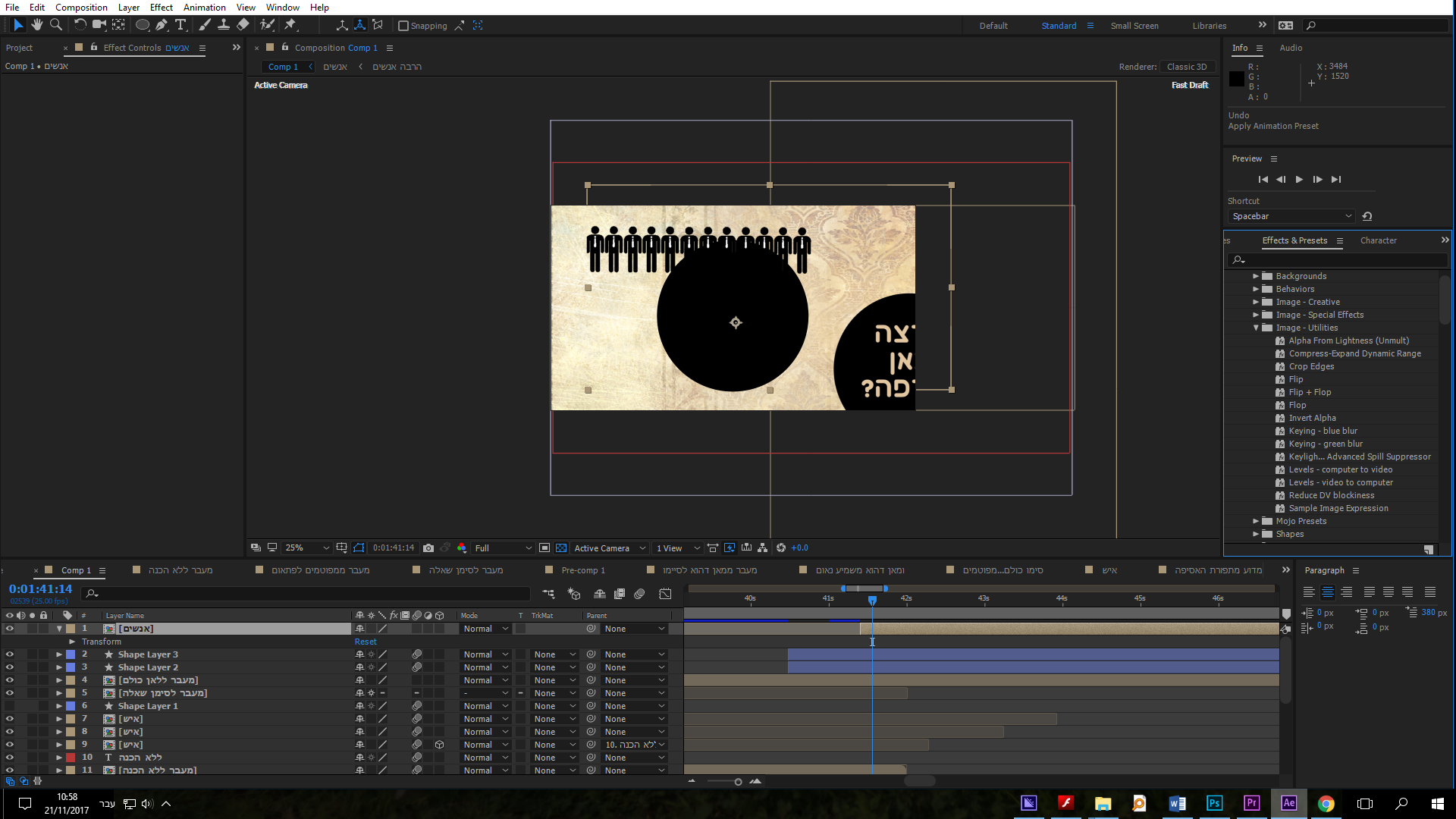Click the timeline zoom slider handle
The width and height of the screenshot is (1456, 819).
738,782
